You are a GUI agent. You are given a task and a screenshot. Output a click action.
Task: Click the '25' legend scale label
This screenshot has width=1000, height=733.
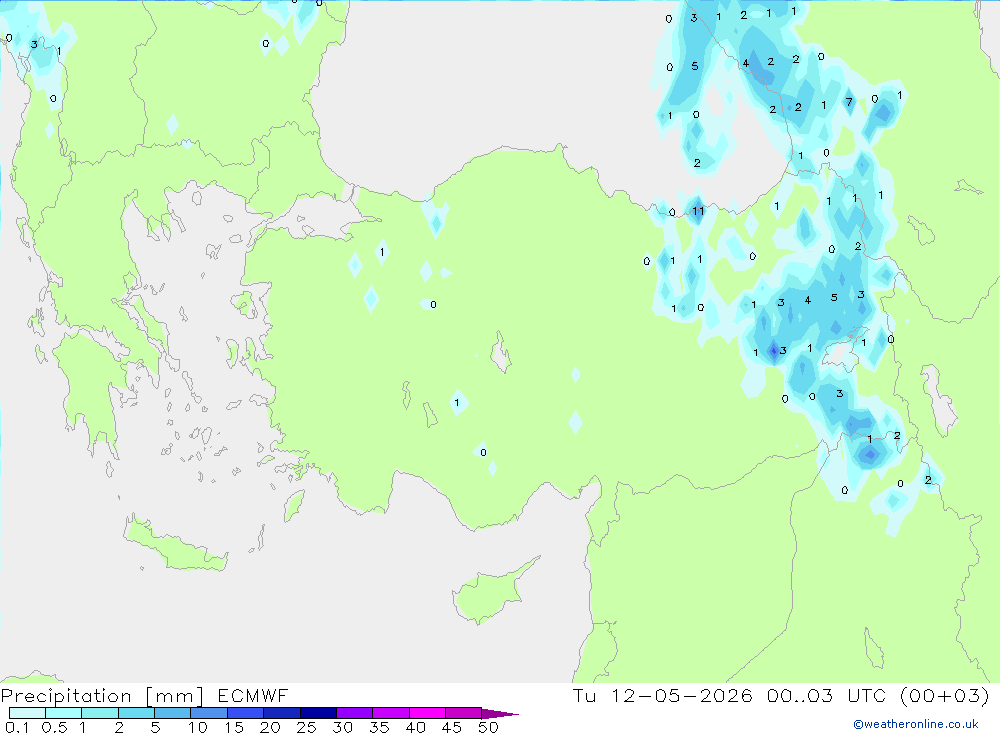point(306,727)
